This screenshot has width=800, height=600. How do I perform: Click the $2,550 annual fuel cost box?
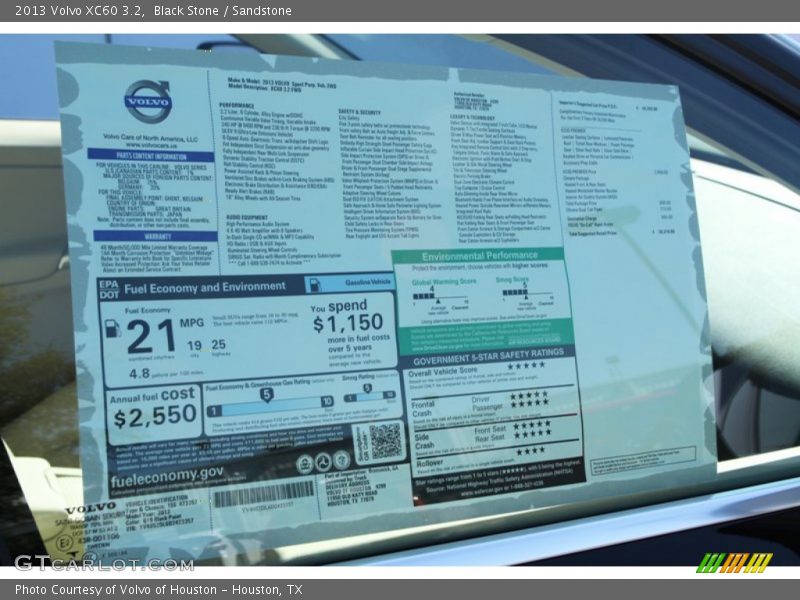point(154,411)
